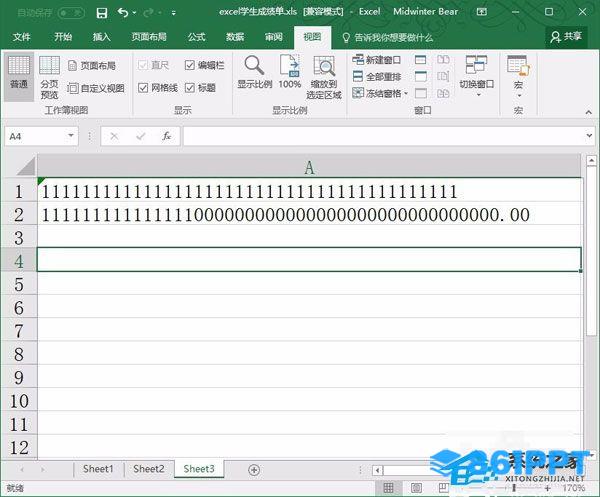Open the Undo history dropdown arrow
Viewport: 600px width, 497px height.
pos(134,13)
